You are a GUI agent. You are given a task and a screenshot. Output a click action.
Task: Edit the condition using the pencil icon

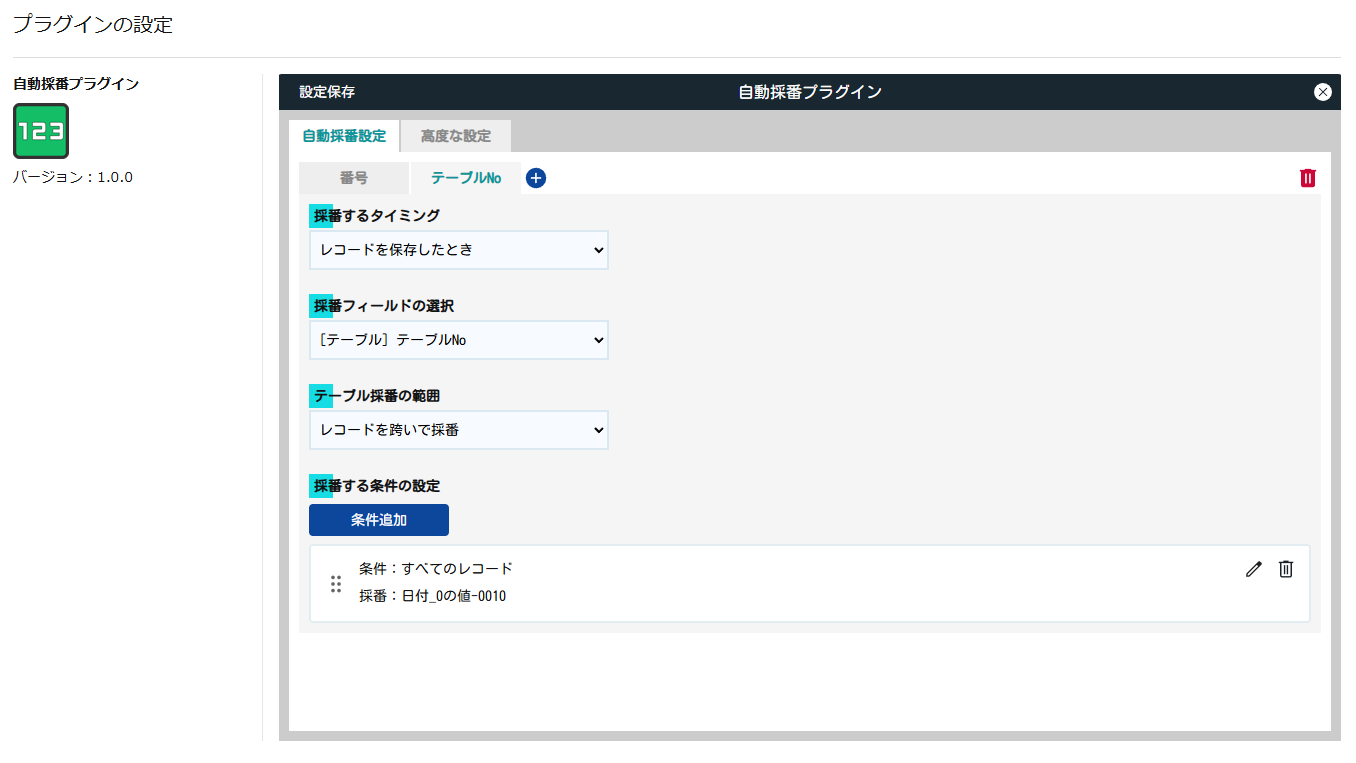click(1253, 569)
